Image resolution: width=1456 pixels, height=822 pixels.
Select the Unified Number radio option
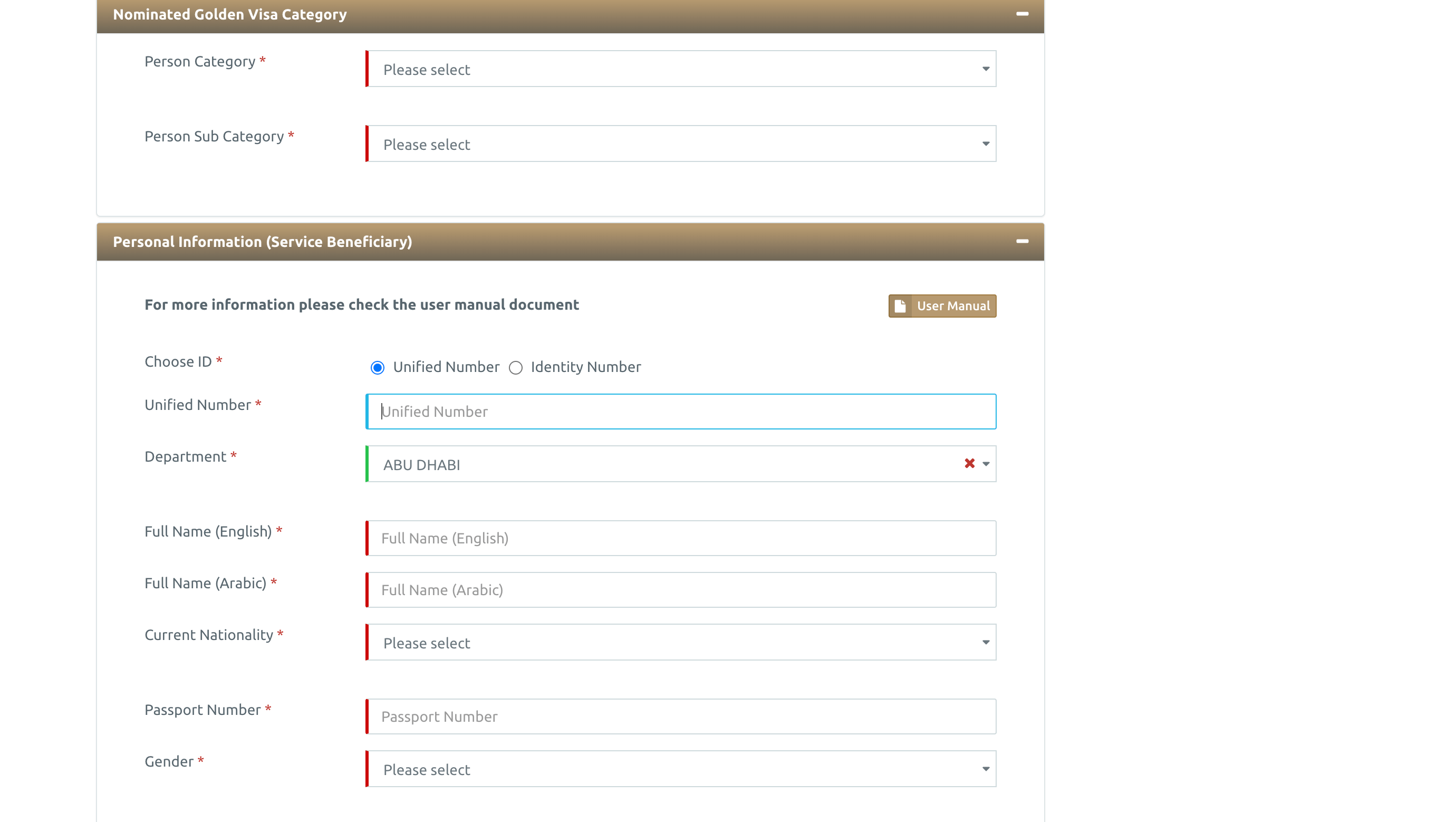point(378,367)
